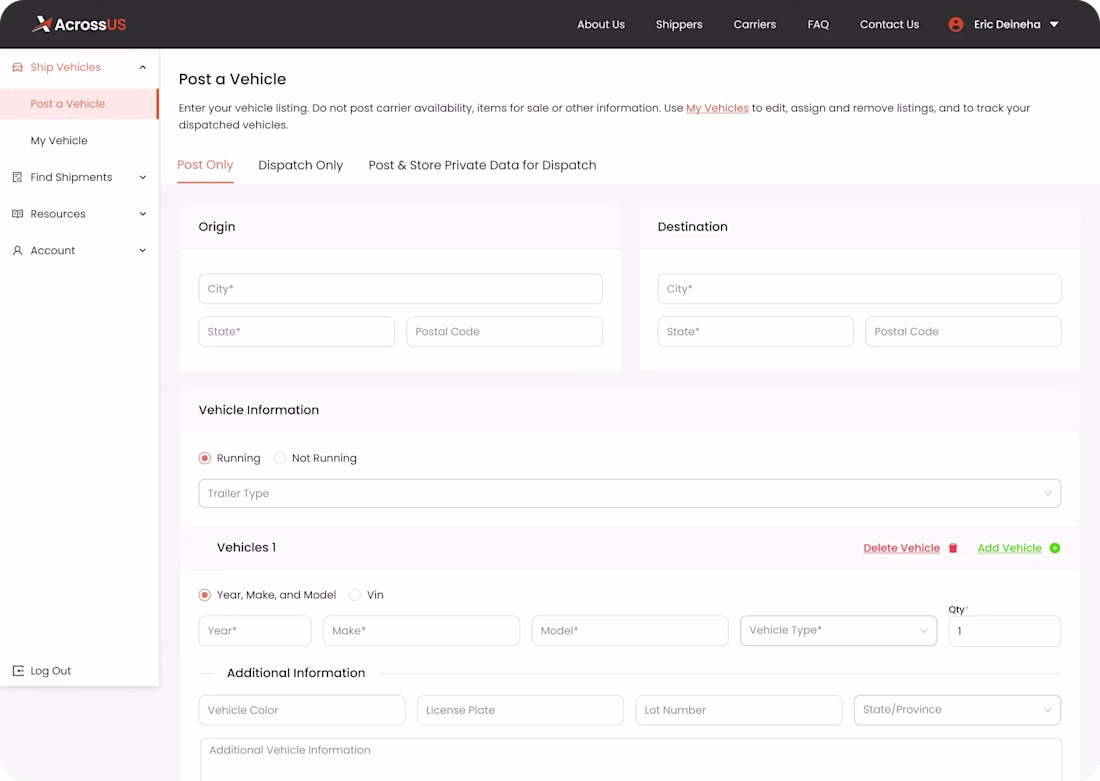
Task: Open the Shippers menu item
Action: tap(679, 25)
